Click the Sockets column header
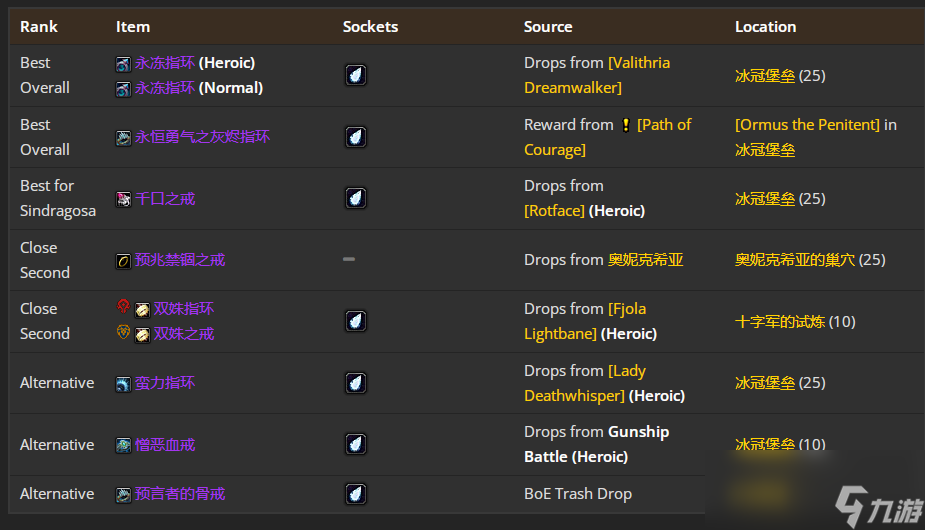The image size is (925, 530). (x=370, y=27)
